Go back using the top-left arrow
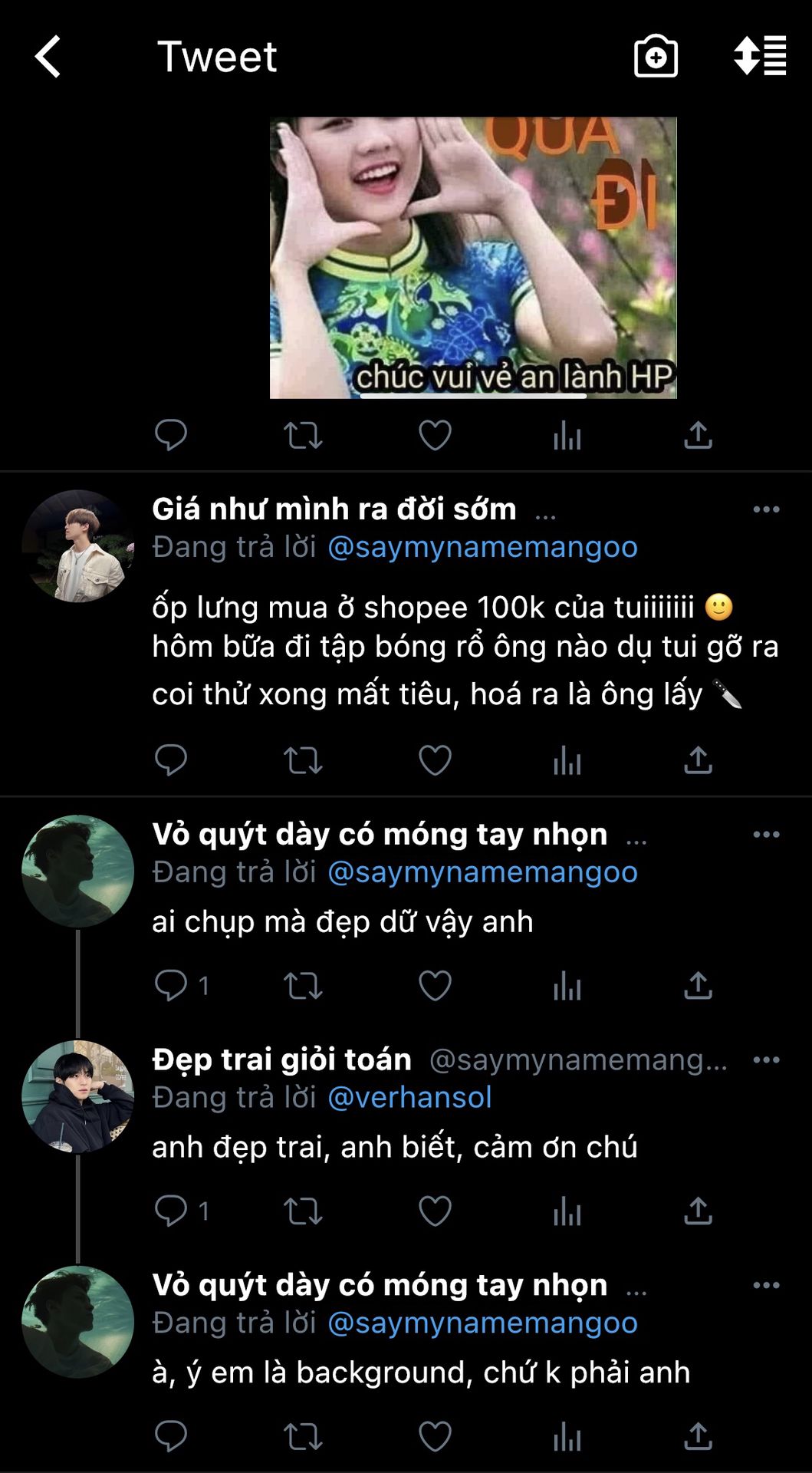Viewport: 812px width, 1473px height. (48, 57)
